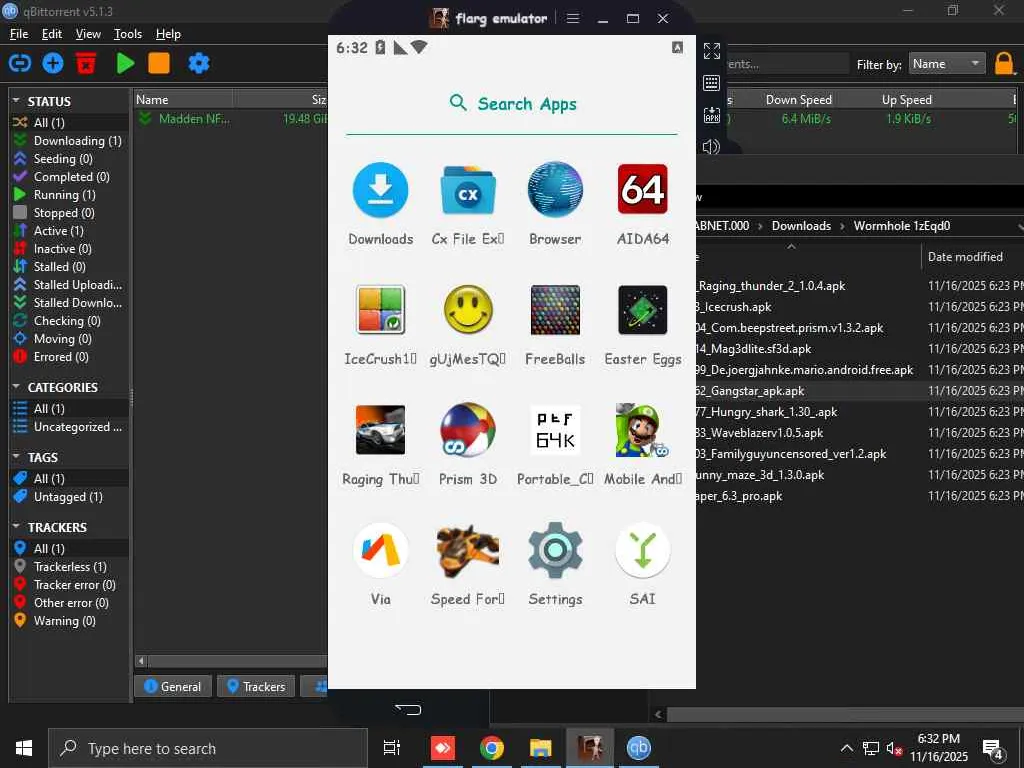The width and height of the screenshot is (1024, 768).
Task: Switch to the General tab
Action: 172,686
